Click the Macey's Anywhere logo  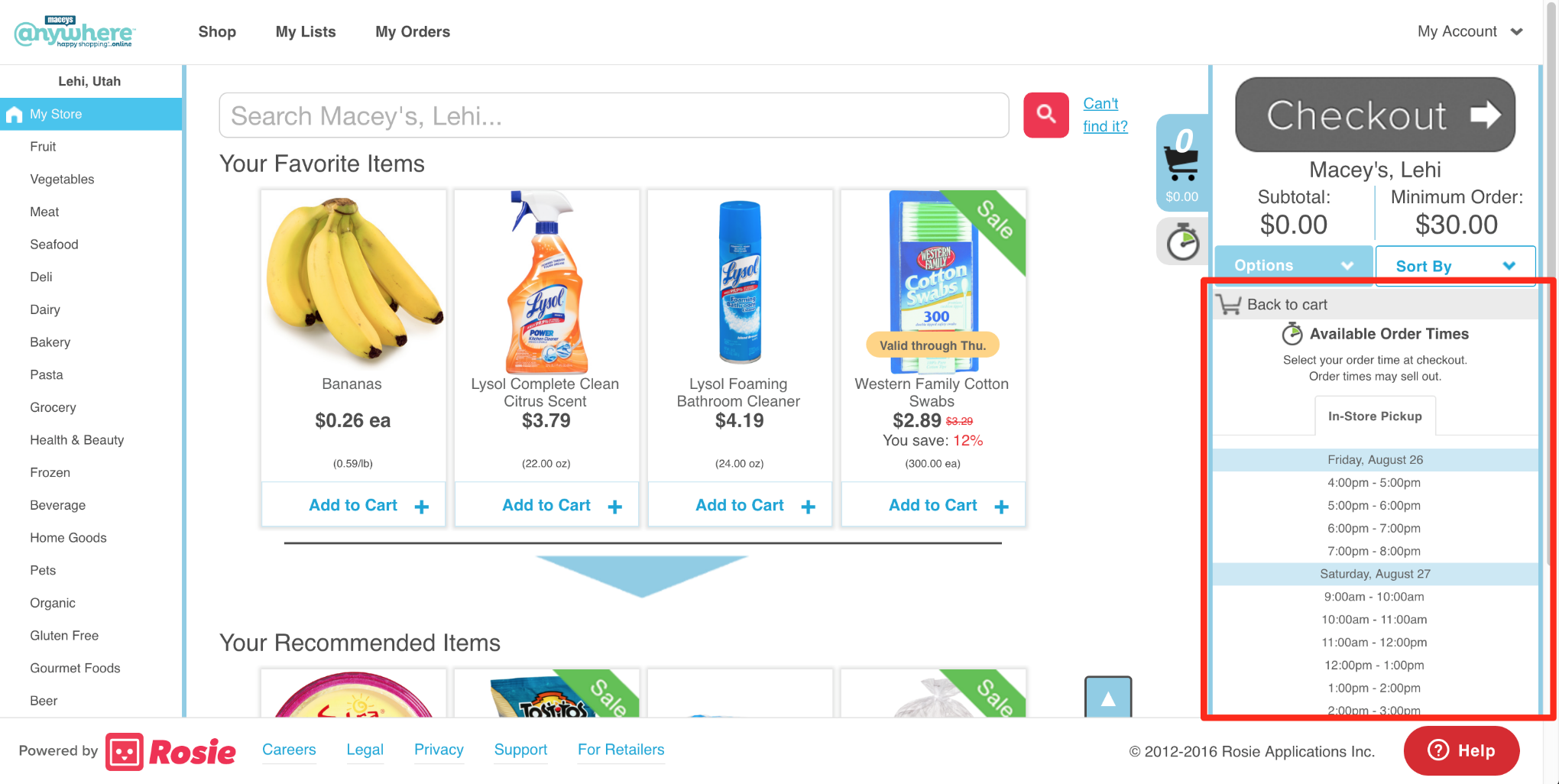coord(74,32)
